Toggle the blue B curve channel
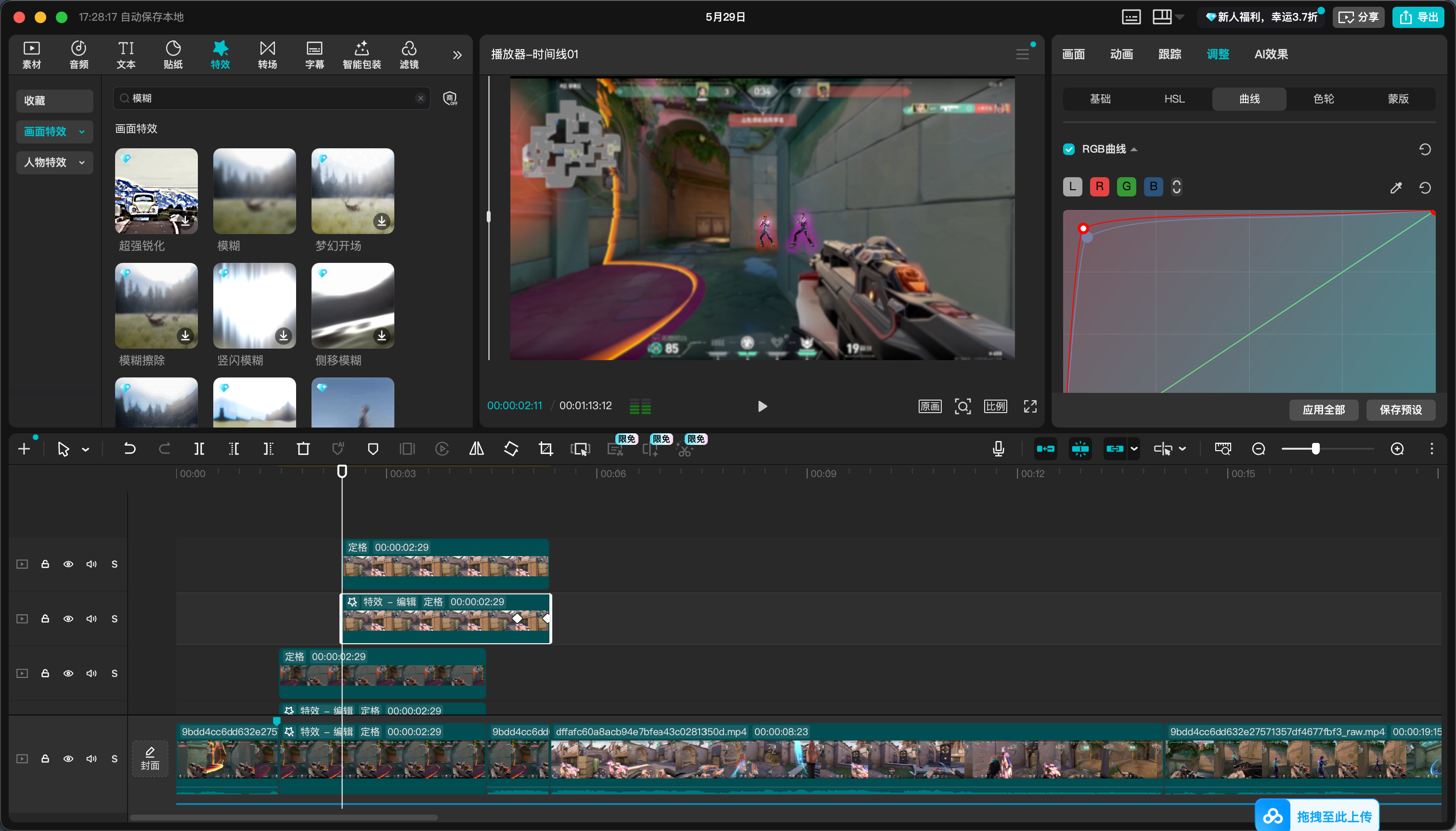The image size is (1456, 831). pos(1154,187)
